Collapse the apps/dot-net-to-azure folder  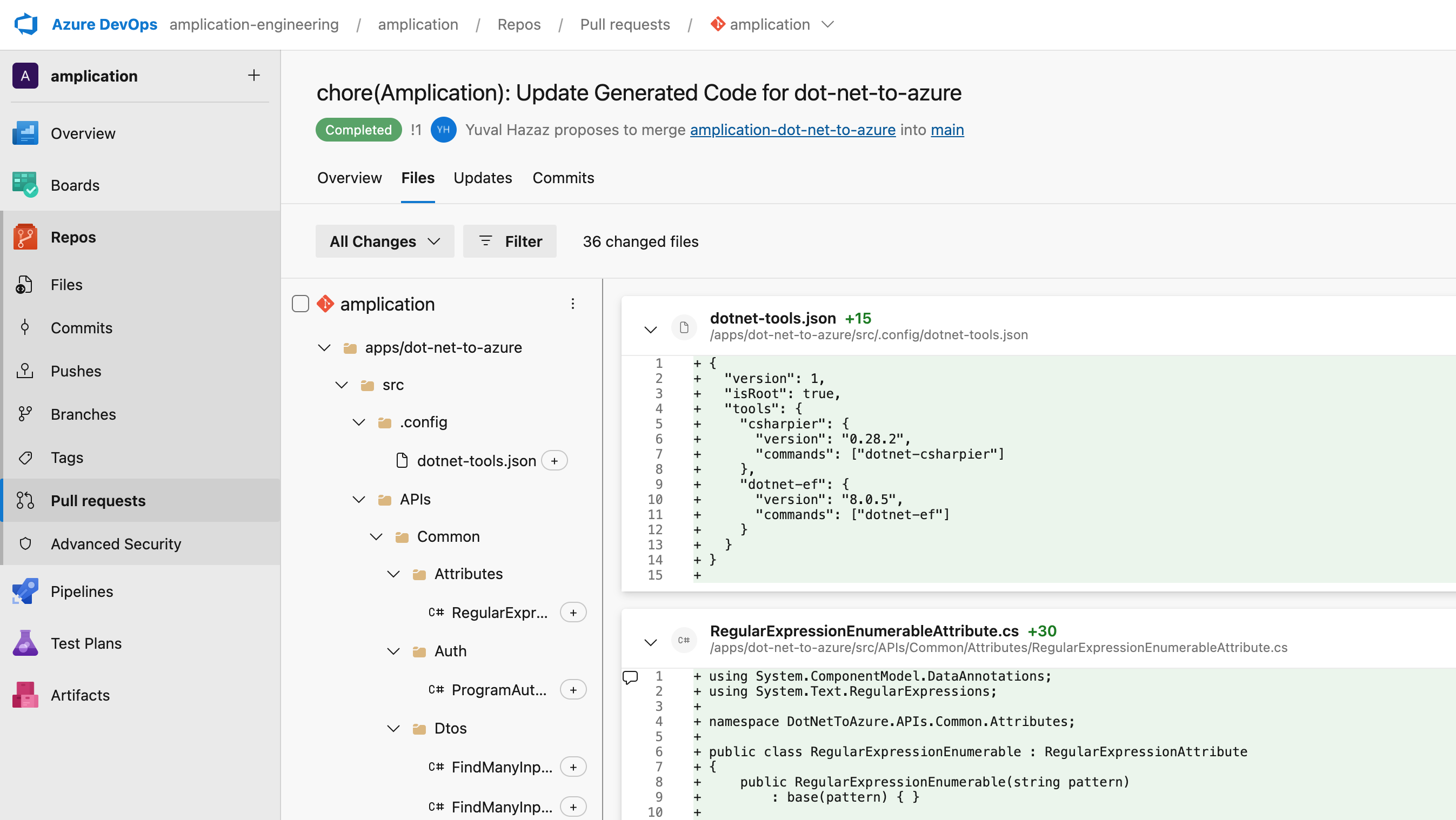point(324,347)
